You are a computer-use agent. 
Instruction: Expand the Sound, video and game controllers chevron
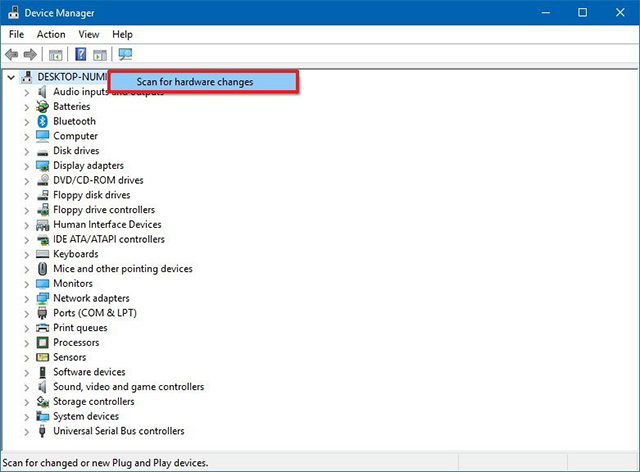[27, 387]
